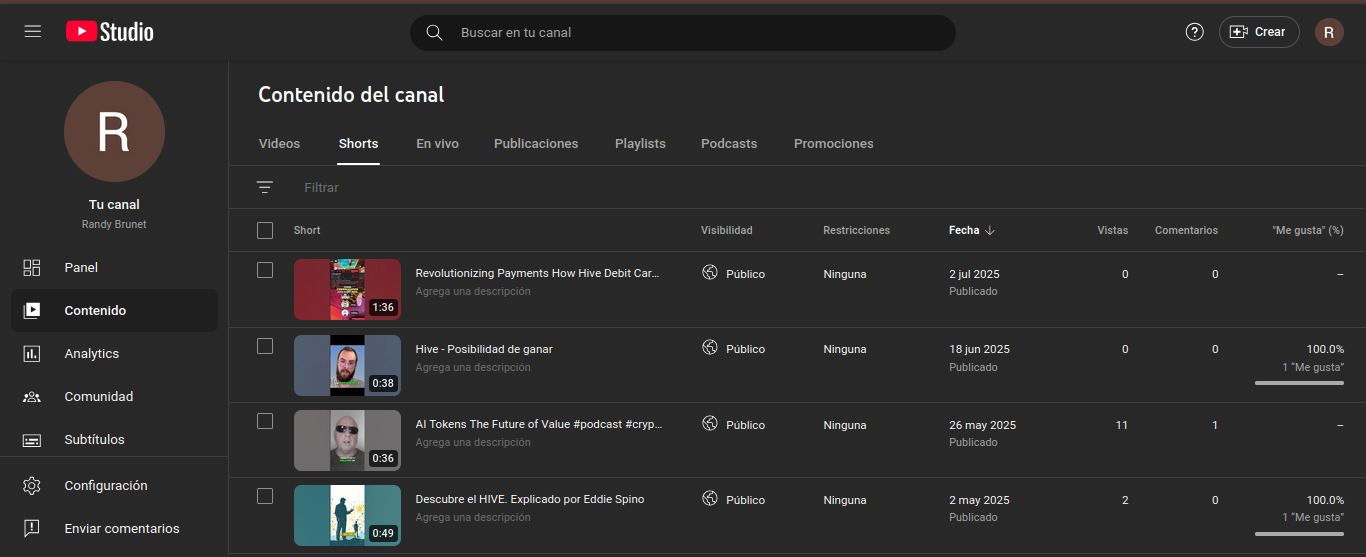Viewport: 1366px width, 557px height.
Task: Click the Panel dashboard icon
Action: point(32,268)
